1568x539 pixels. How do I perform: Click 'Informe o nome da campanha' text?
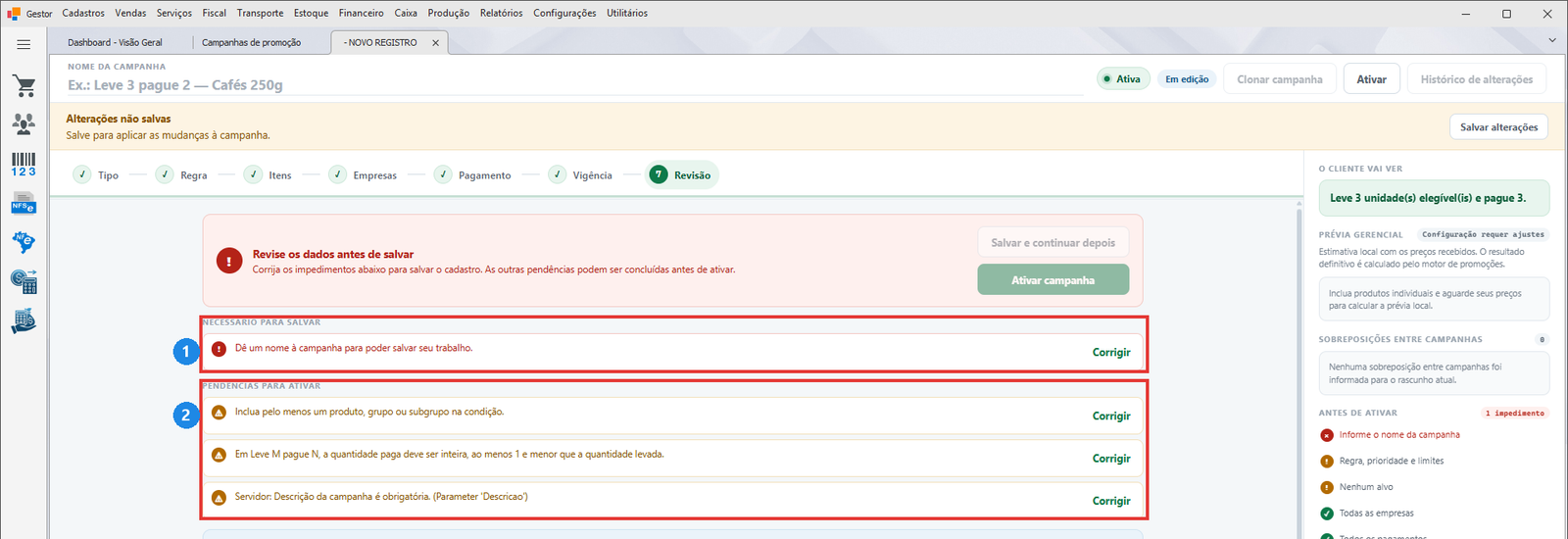click(x=1399, y=435)
